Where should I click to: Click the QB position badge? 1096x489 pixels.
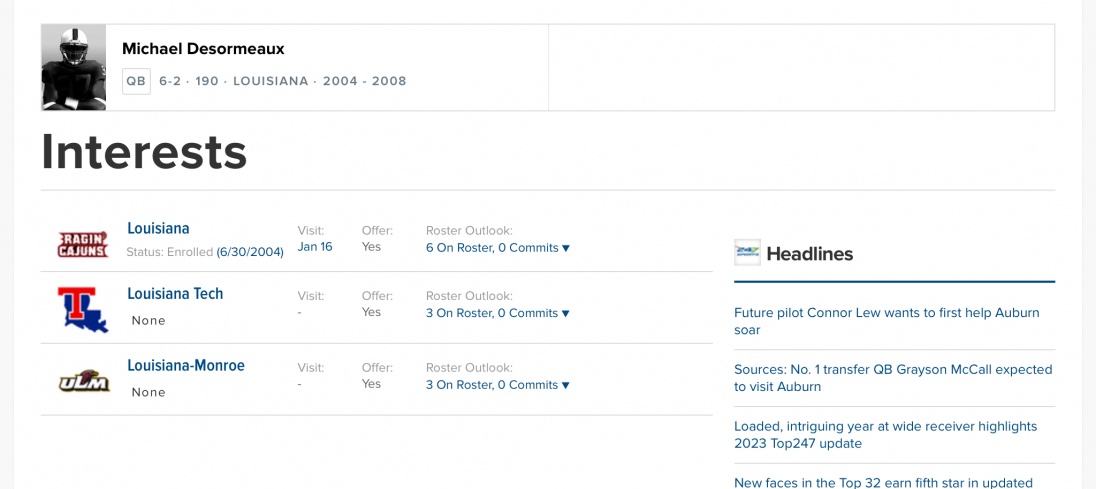(136, 81)
